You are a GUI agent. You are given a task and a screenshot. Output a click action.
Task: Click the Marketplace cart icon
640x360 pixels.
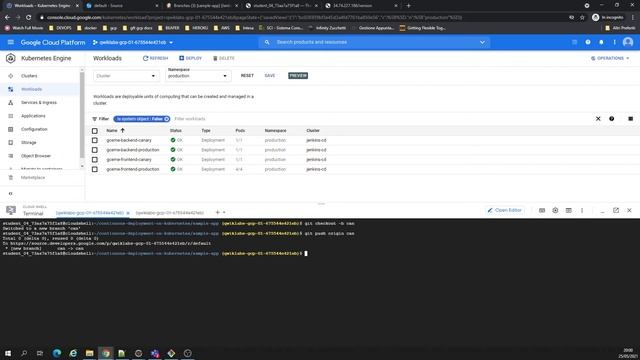tap(11, 178)
